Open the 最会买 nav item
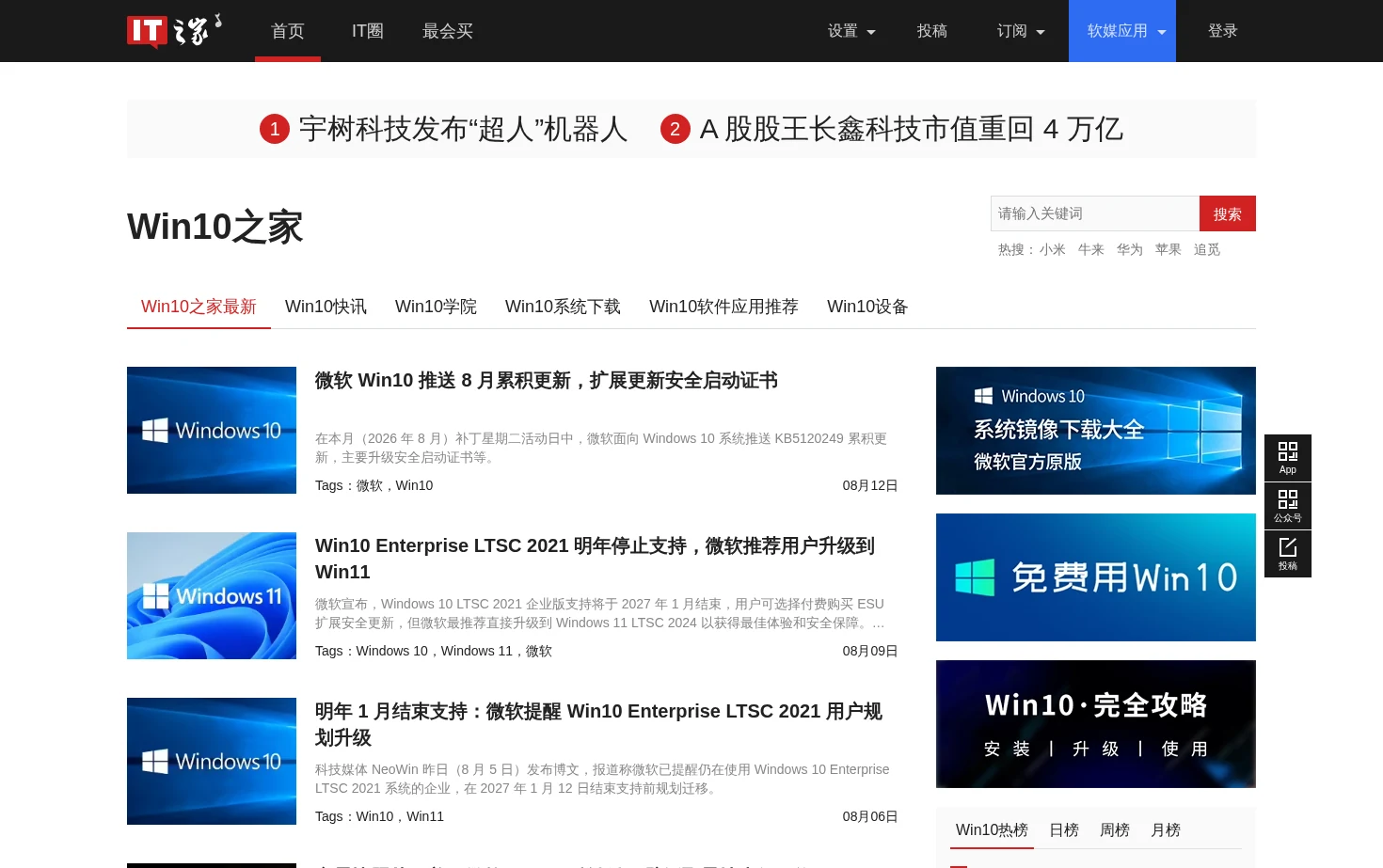The height and width of the screenshot is (868, 1383). coord(448,31)
